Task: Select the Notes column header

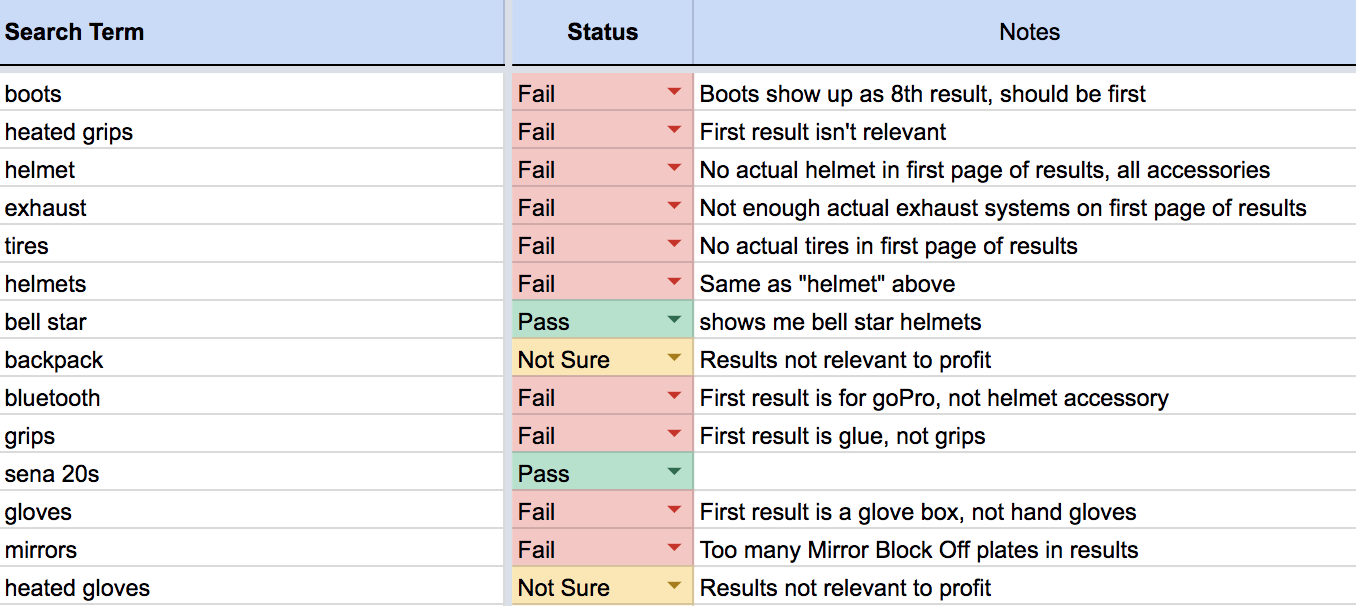Action: pyautogui.click(x=1025, y=32)
